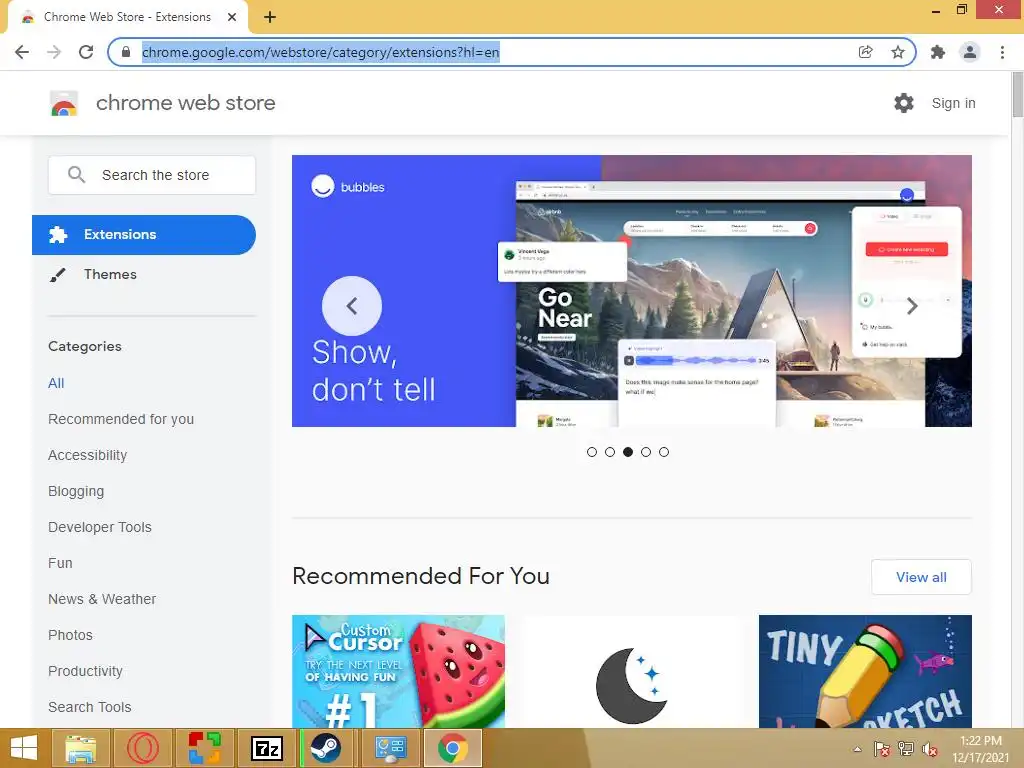Share this page via the address bar icon
Image resolution: width=1024 pixels, height=768 pixels.
point(865,52)
